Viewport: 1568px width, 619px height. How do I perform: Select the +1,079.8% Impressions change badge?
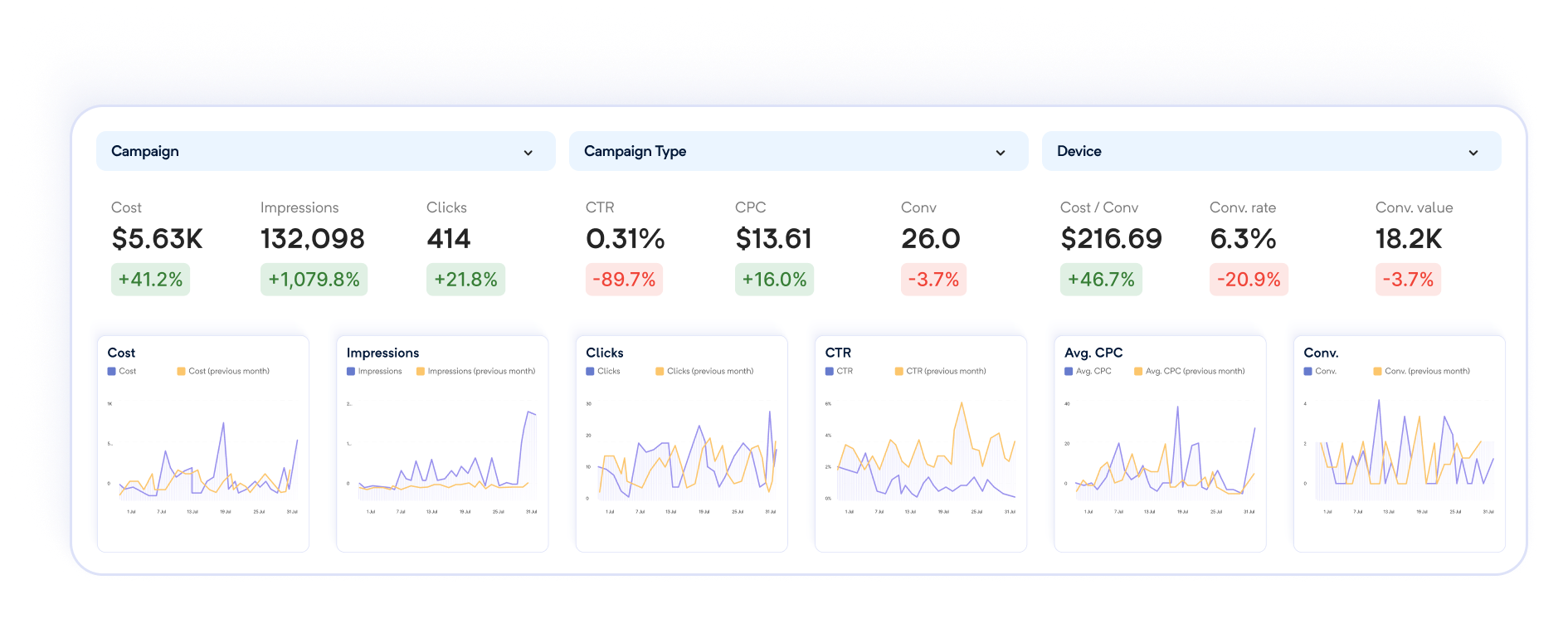(314, 280)
